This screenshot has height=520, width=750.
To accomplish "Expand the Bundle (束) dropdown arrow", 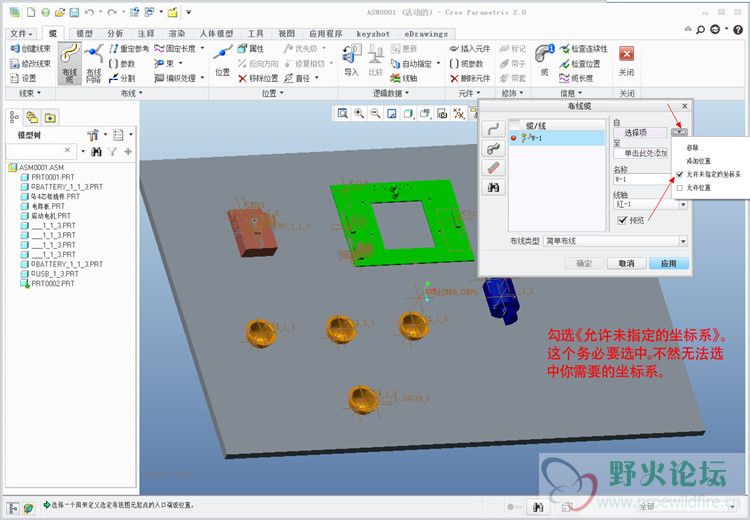I will coord(181,63).
